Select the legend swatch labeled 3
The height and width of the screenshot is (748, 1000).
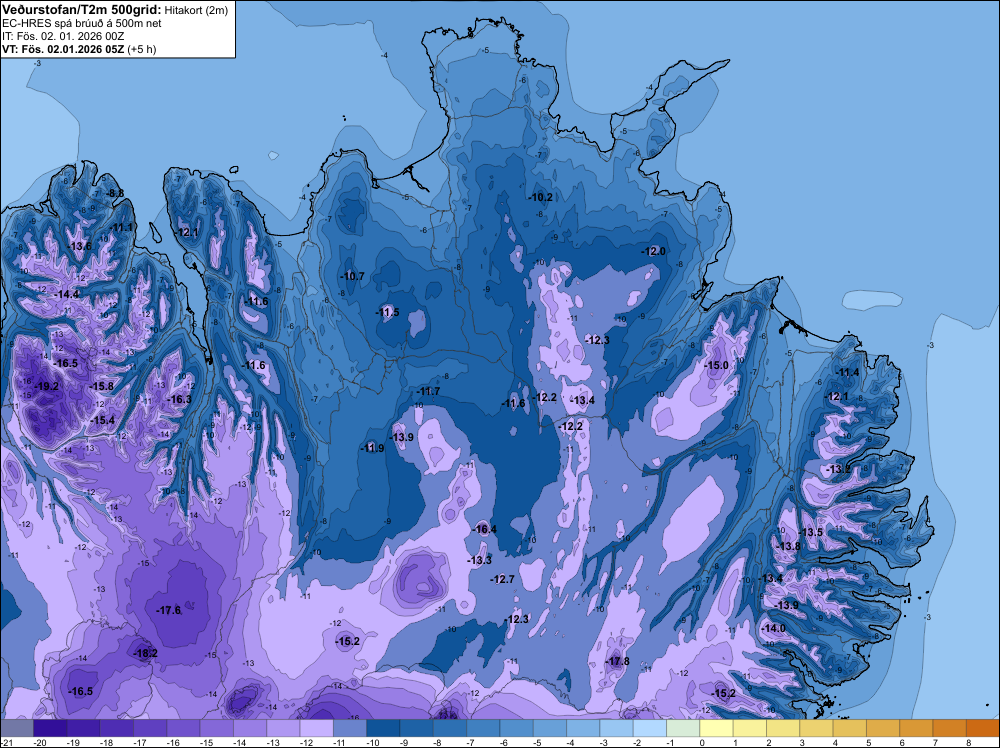(x=816, y=728)
